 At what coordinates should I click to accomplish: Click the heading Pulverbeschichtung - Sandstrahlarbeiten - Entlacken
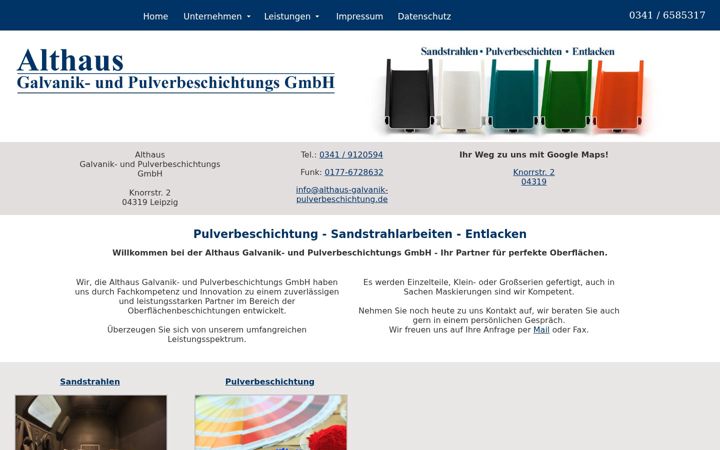pyautogui.click(x=360, y=234)
